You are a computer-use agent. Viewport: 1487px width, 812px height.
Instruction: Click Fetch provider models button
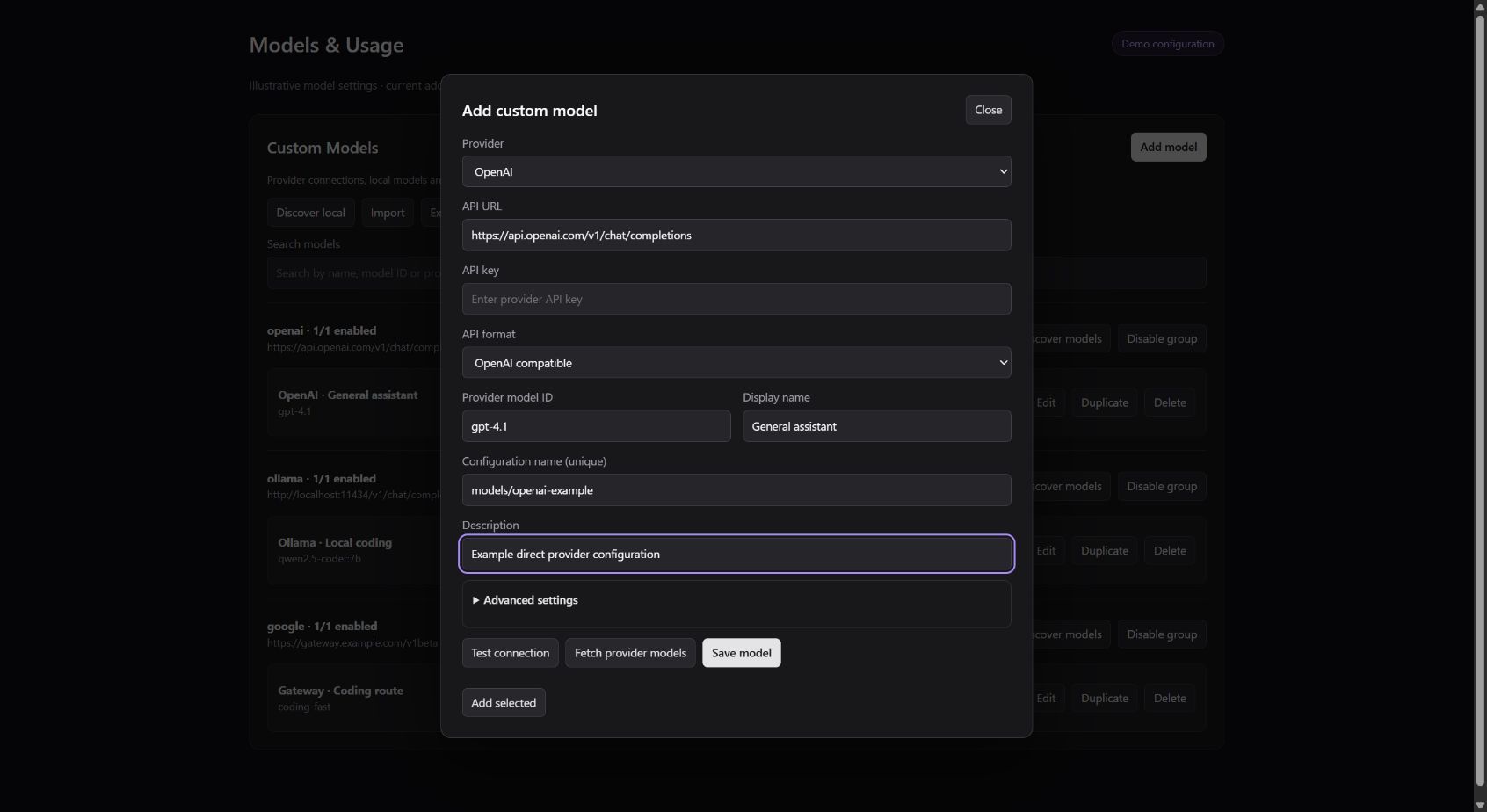pos(630,653)
